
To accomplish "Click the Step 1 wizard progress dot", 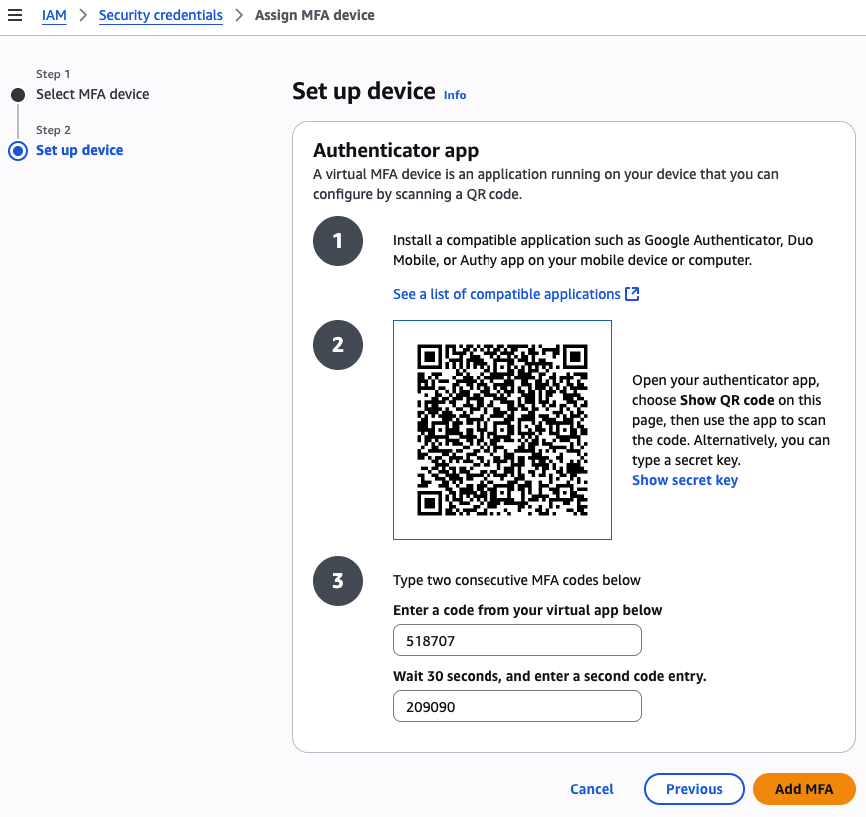I will click(x=18, y=95).
